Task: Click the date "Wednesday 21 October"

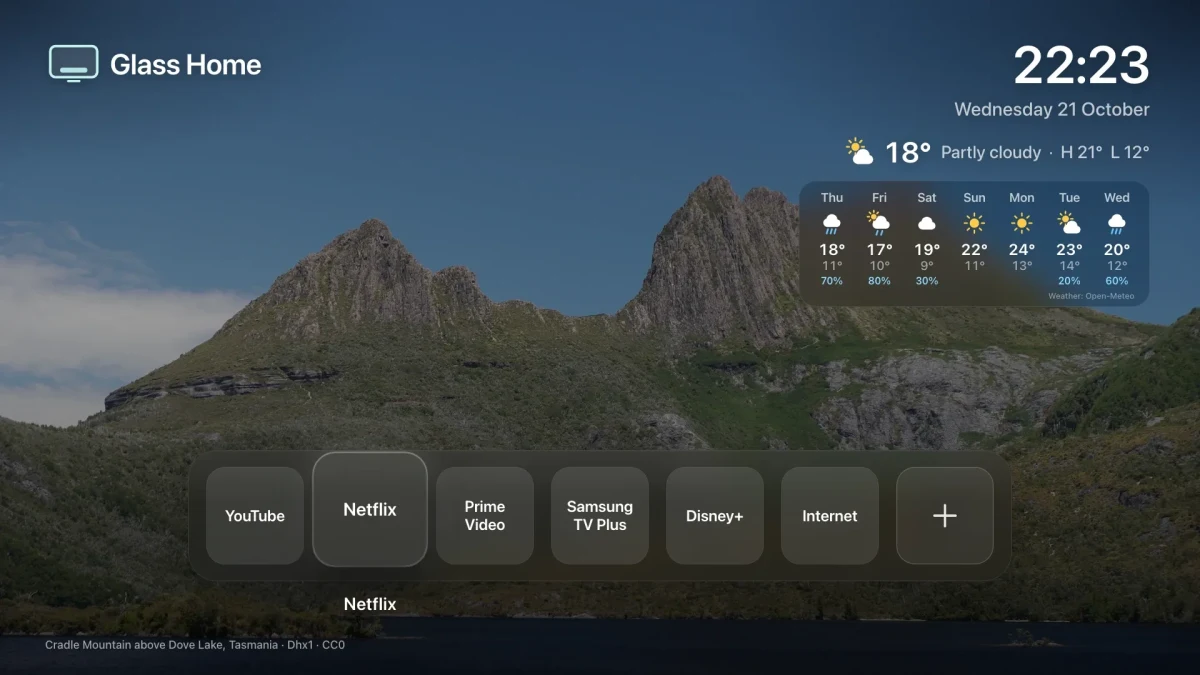Action: (1052, 110)
